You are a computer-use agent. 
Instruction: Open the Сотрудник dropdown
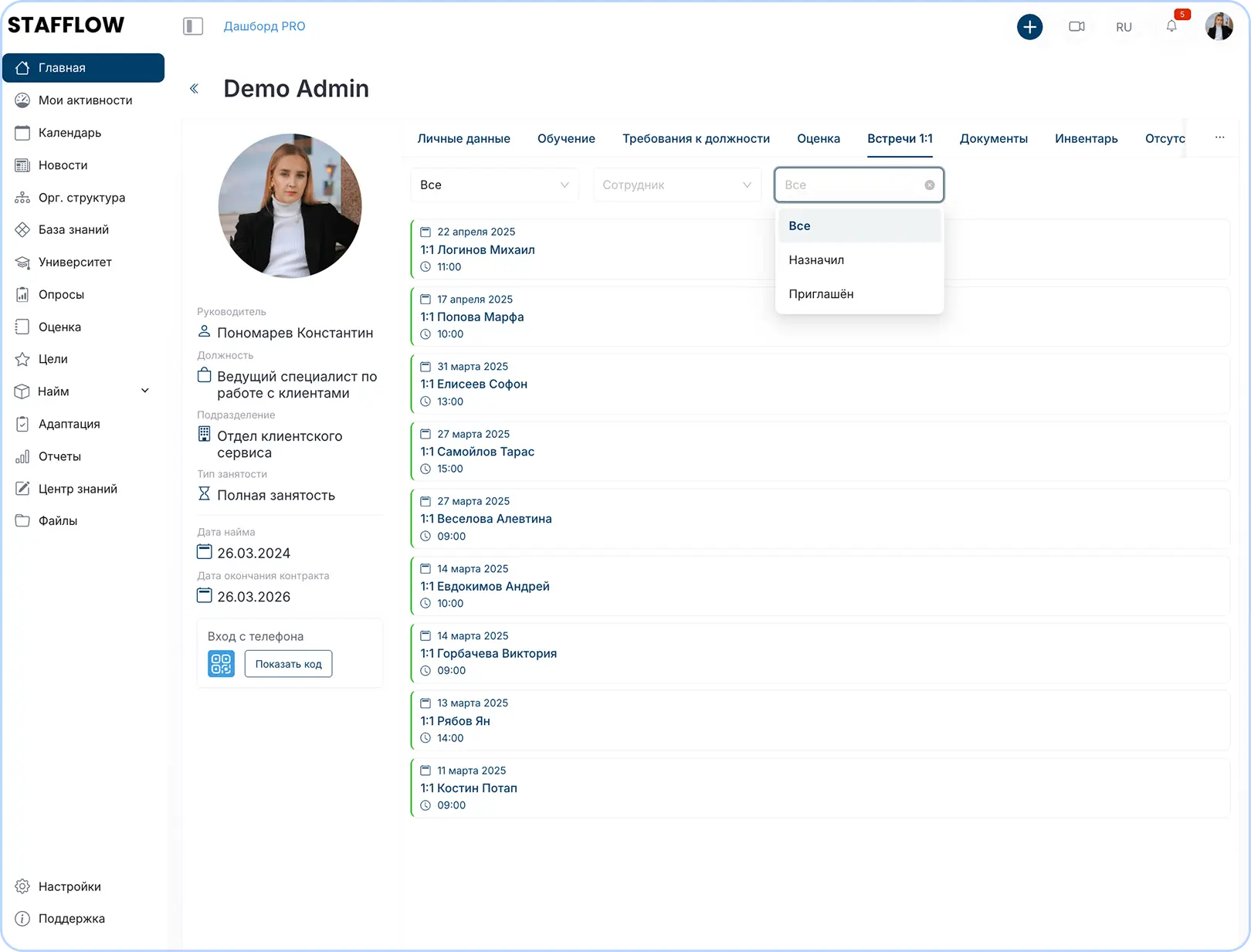(676, 185)
